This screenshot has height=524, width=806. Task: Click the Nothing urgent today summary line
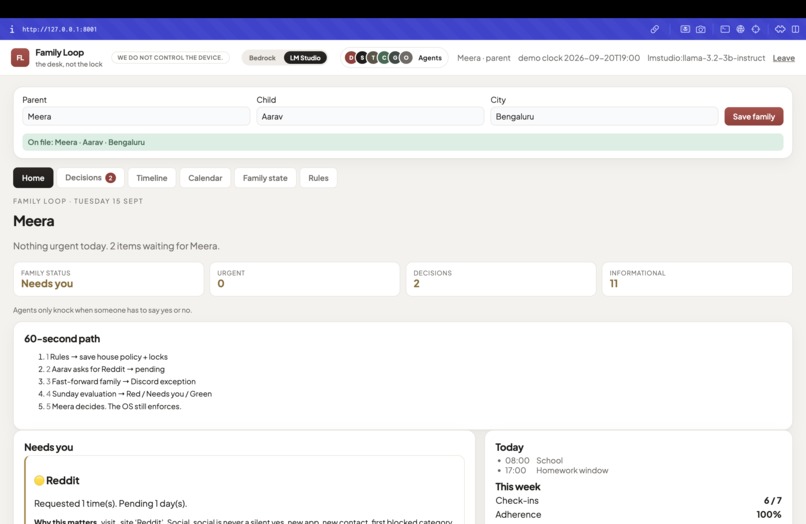pyautogui.click(x=116, y=246)
